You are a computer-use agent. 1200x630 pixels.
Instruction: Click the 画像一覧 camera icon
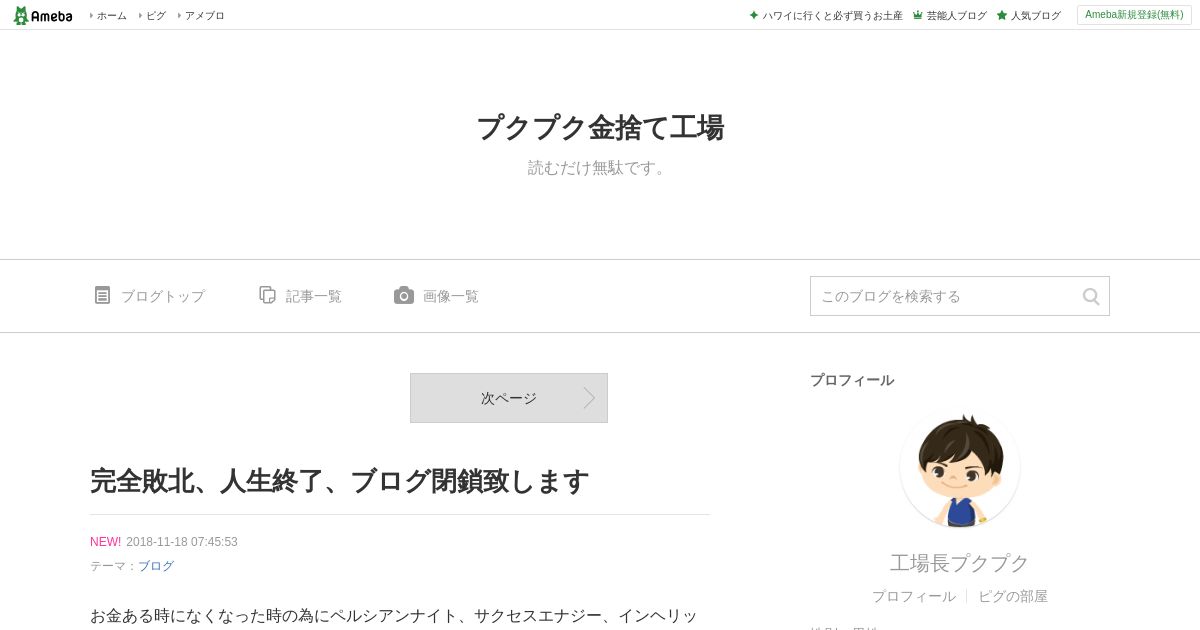click(x=404, y=295)
